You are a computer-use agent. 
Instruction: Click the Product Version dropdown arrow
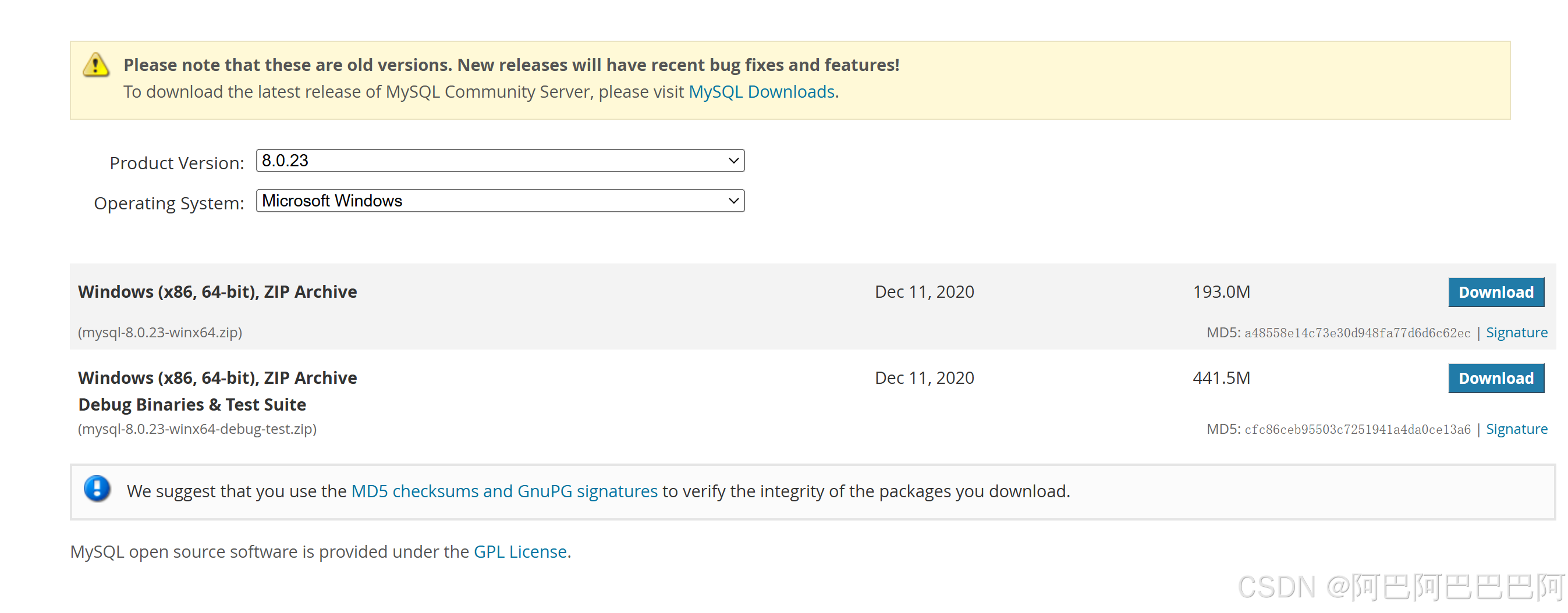(734, 161)
